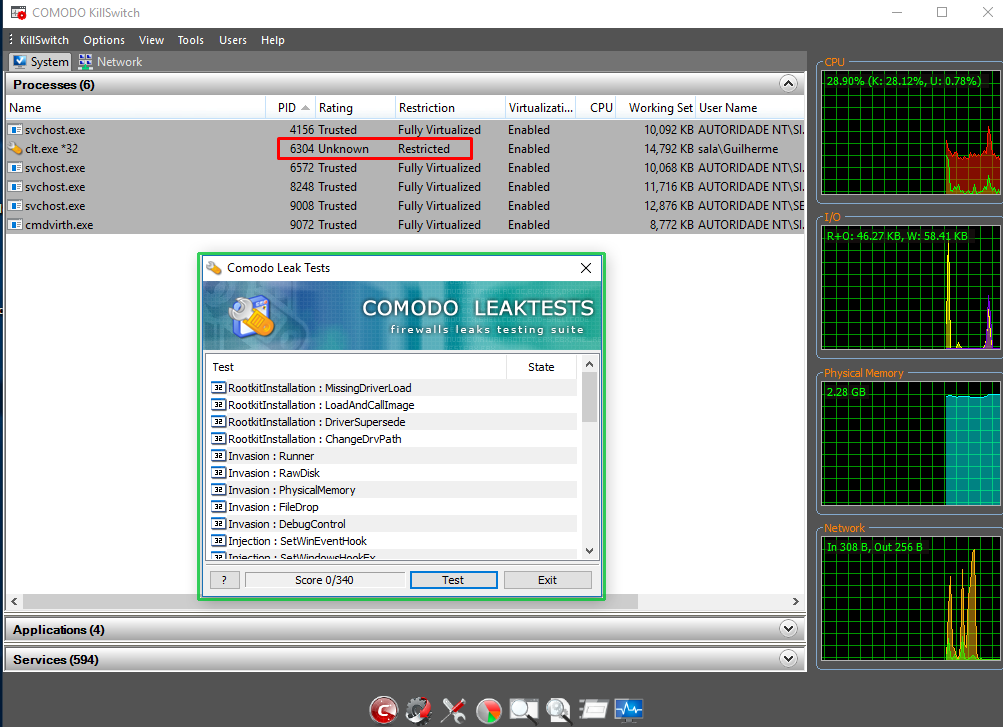Click the System tab checkmark icon
This screenshot has height=727, width=1003.
[20, 61]
